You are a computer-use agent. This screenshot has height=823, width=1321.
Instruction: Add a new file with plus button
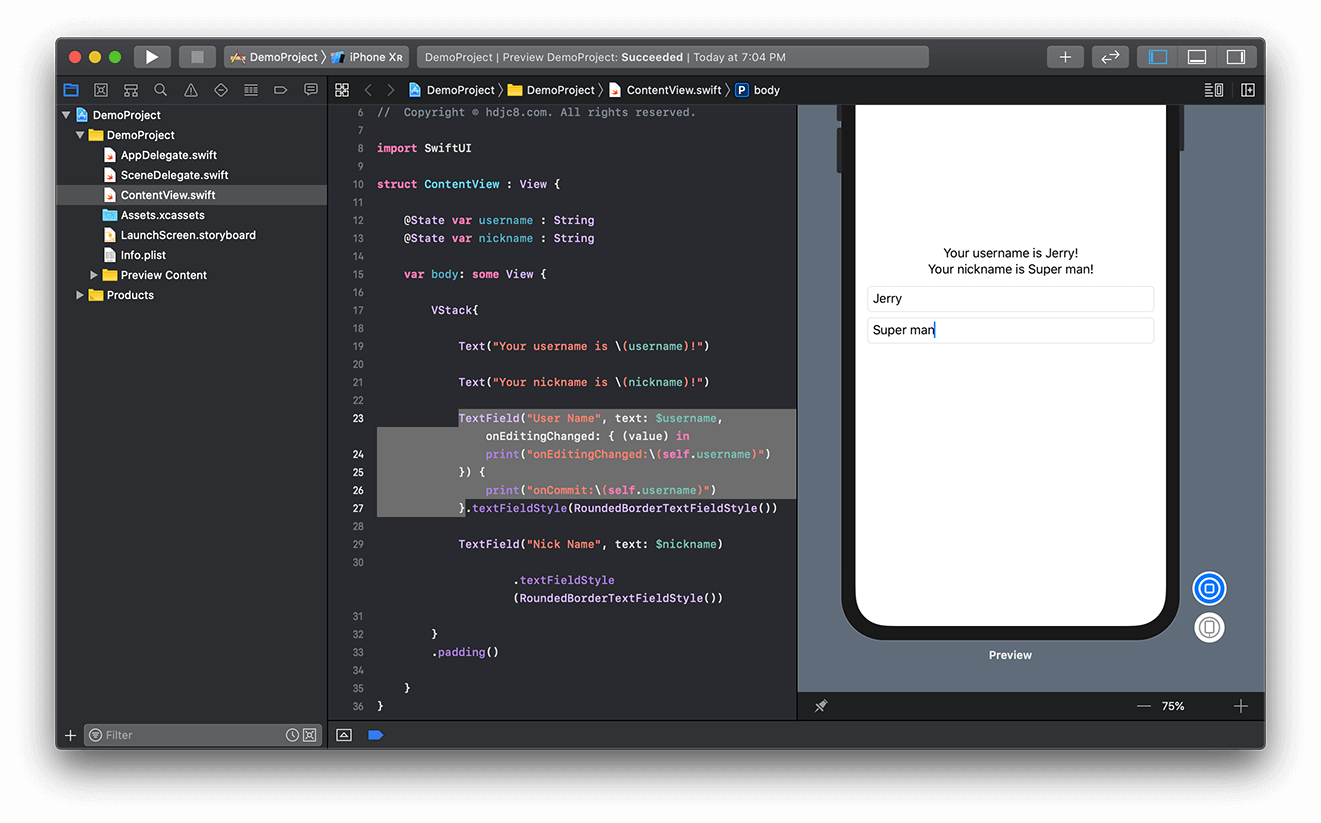coord(70,735)
